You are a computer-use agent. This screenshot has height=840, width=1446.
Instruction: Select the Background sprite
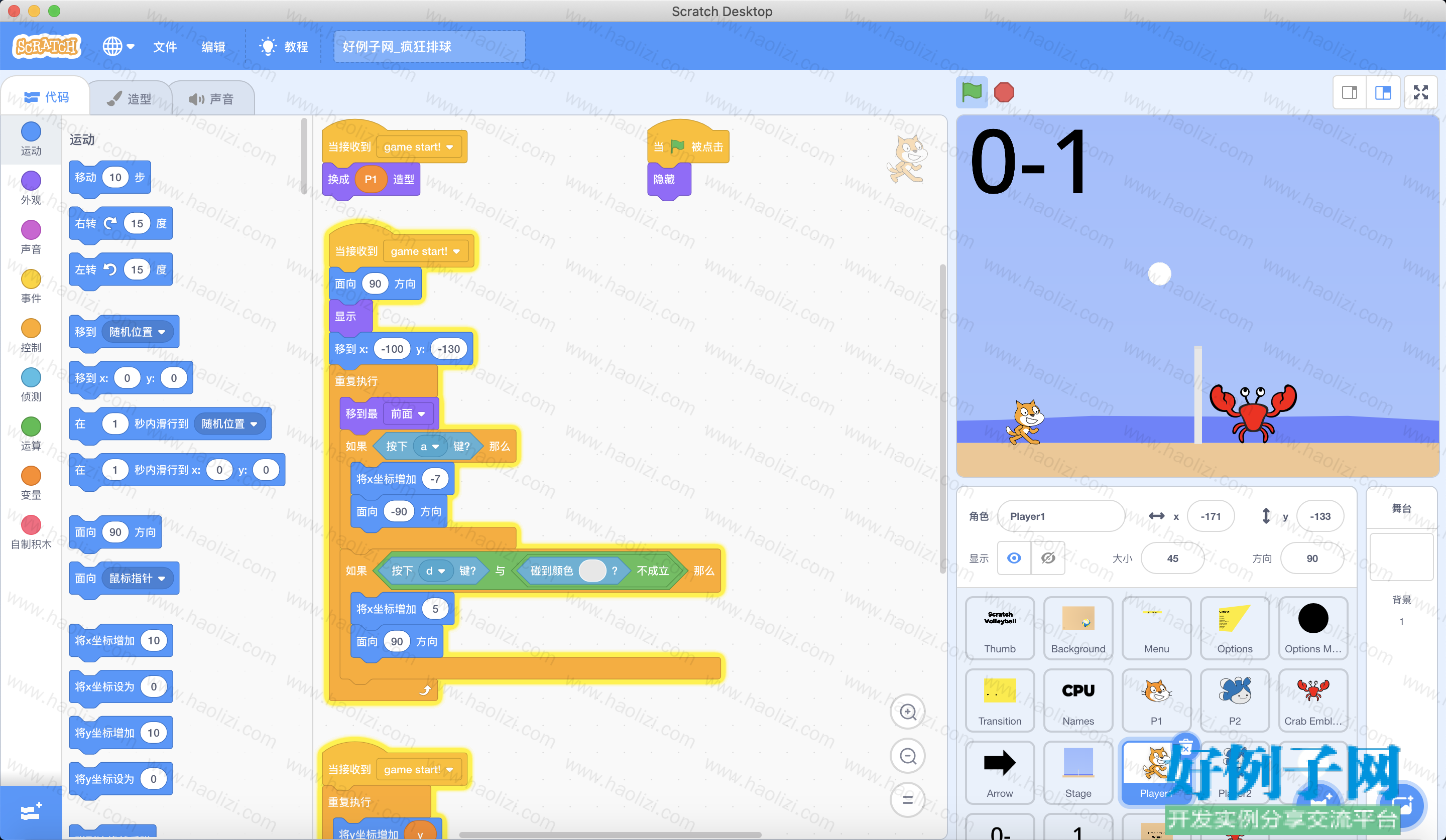click(x=1078, y=628)
